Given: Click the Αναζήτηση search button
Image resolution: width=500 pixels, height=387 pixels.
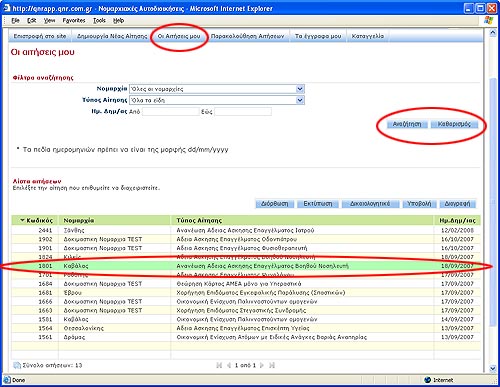Looking at the screenshot, I should [407, 124].
